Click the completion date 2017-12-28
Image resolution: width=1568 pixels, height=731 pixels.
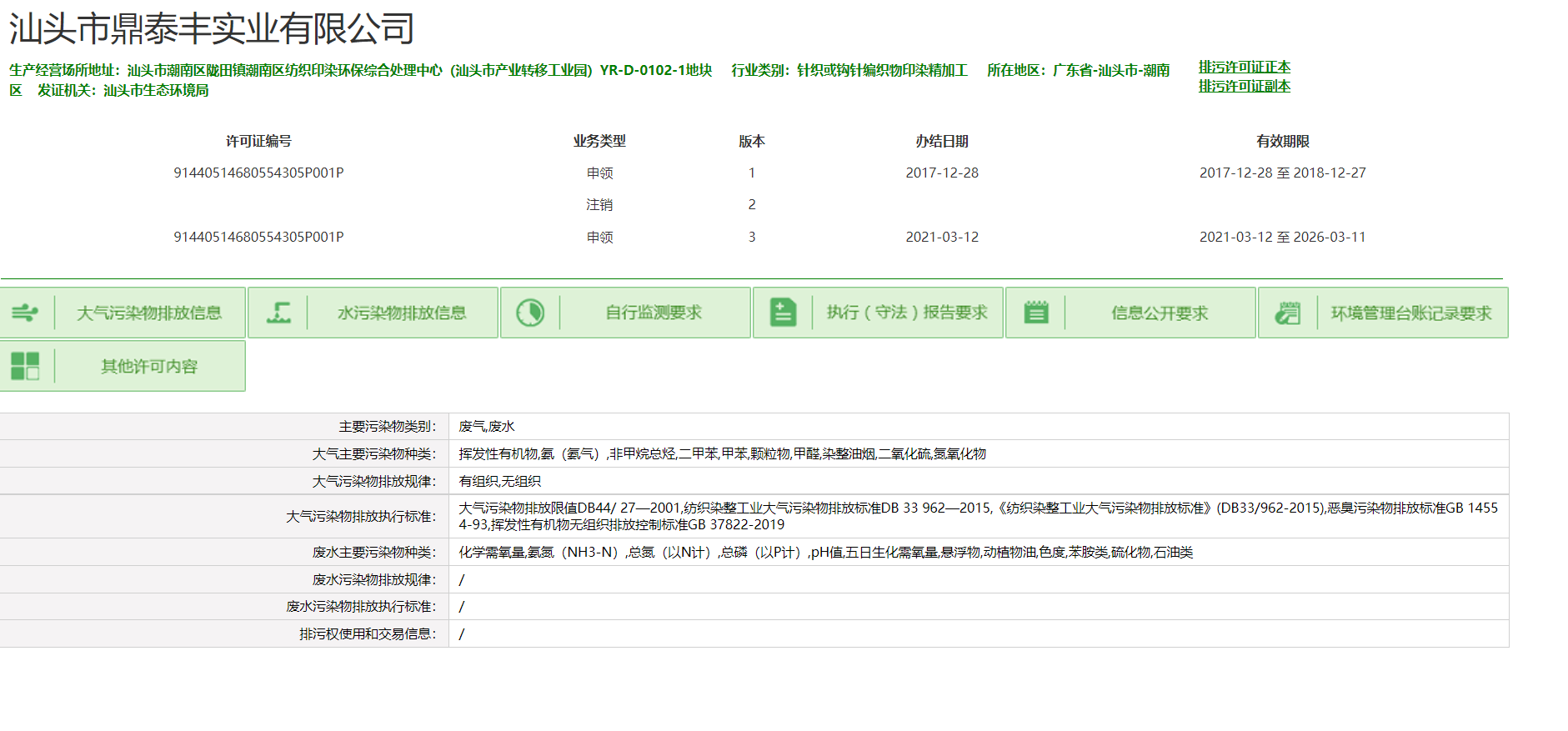(942, 173)
